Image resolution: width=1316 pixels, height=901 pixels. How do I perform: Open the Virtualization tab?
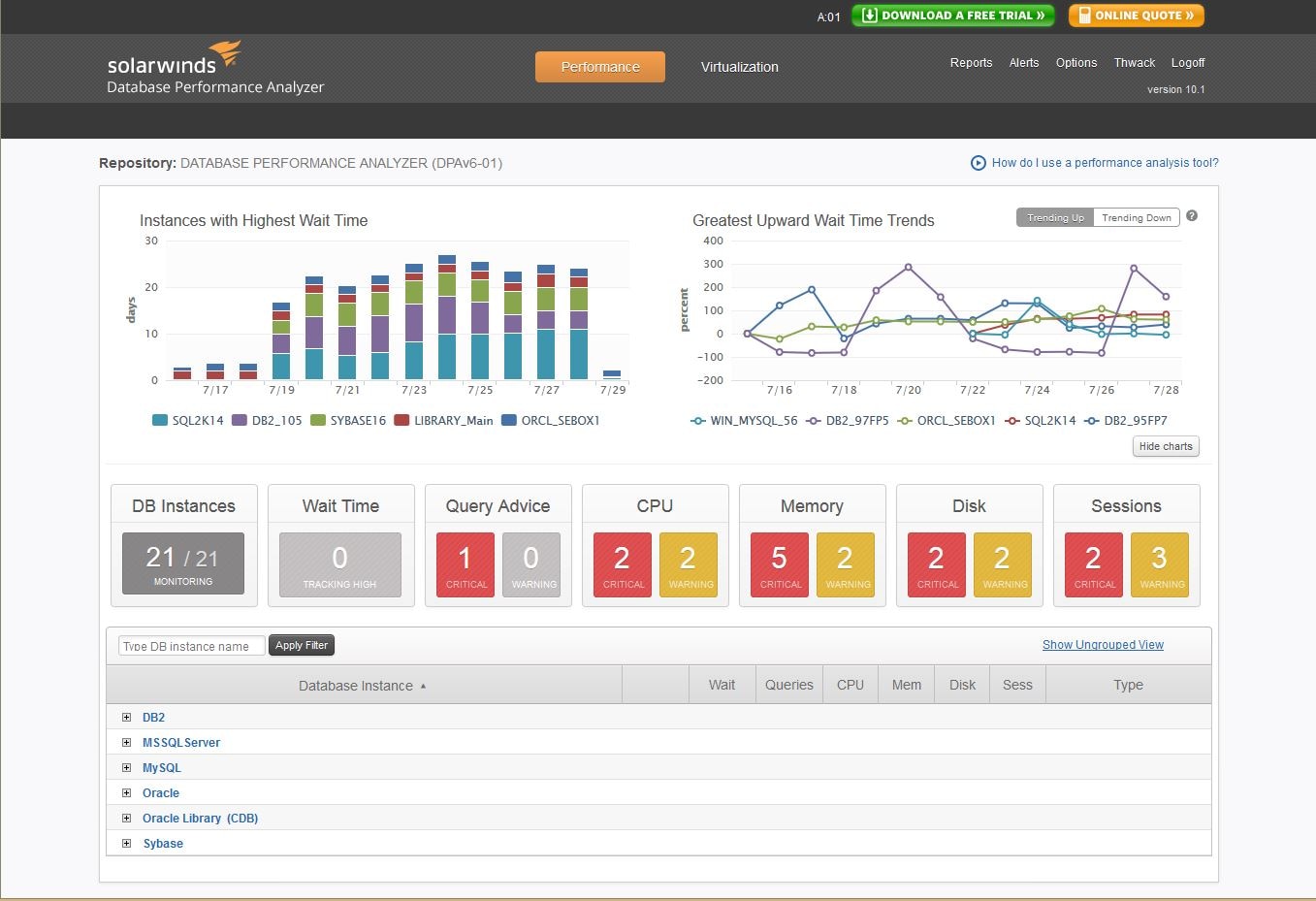point(740,67)
